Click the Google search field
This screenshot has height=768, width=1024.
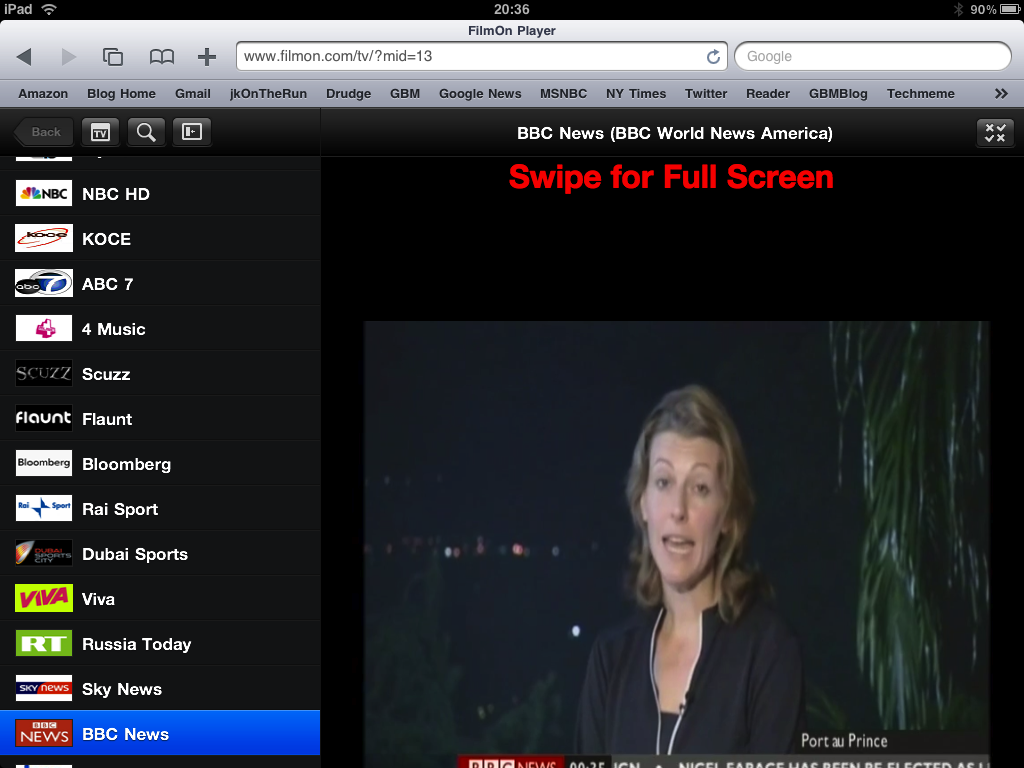(872, 56)
